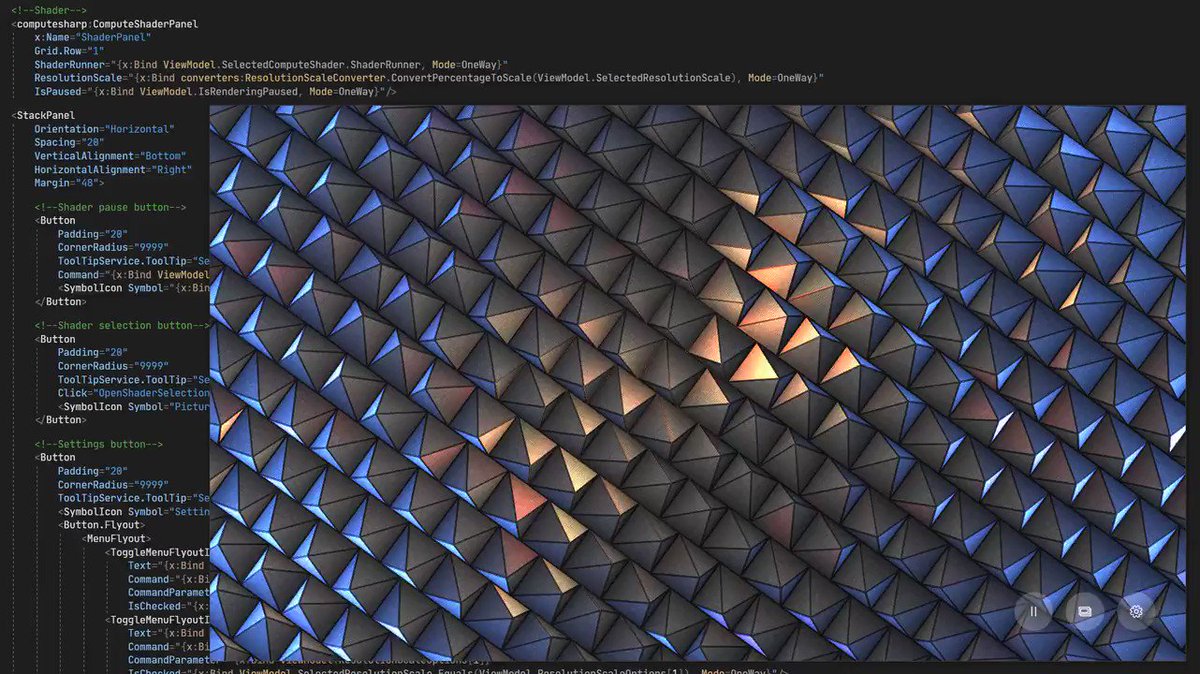Open the settings gear flyout
The image size is (1200, 674).
[x=1136, y=611]
